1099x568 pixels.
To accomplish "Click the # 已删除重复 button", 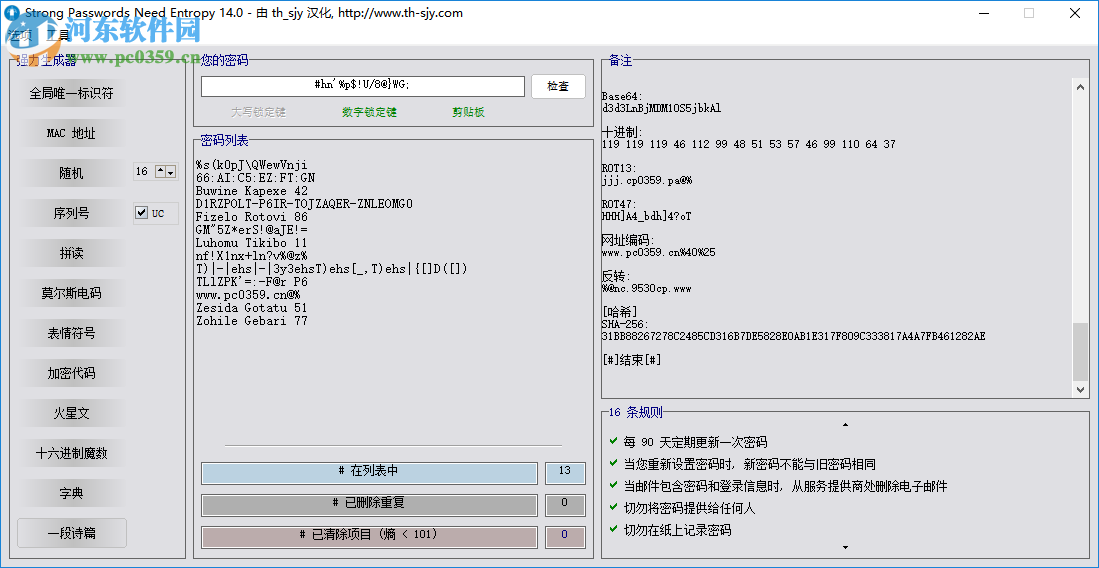I will 369,505.
